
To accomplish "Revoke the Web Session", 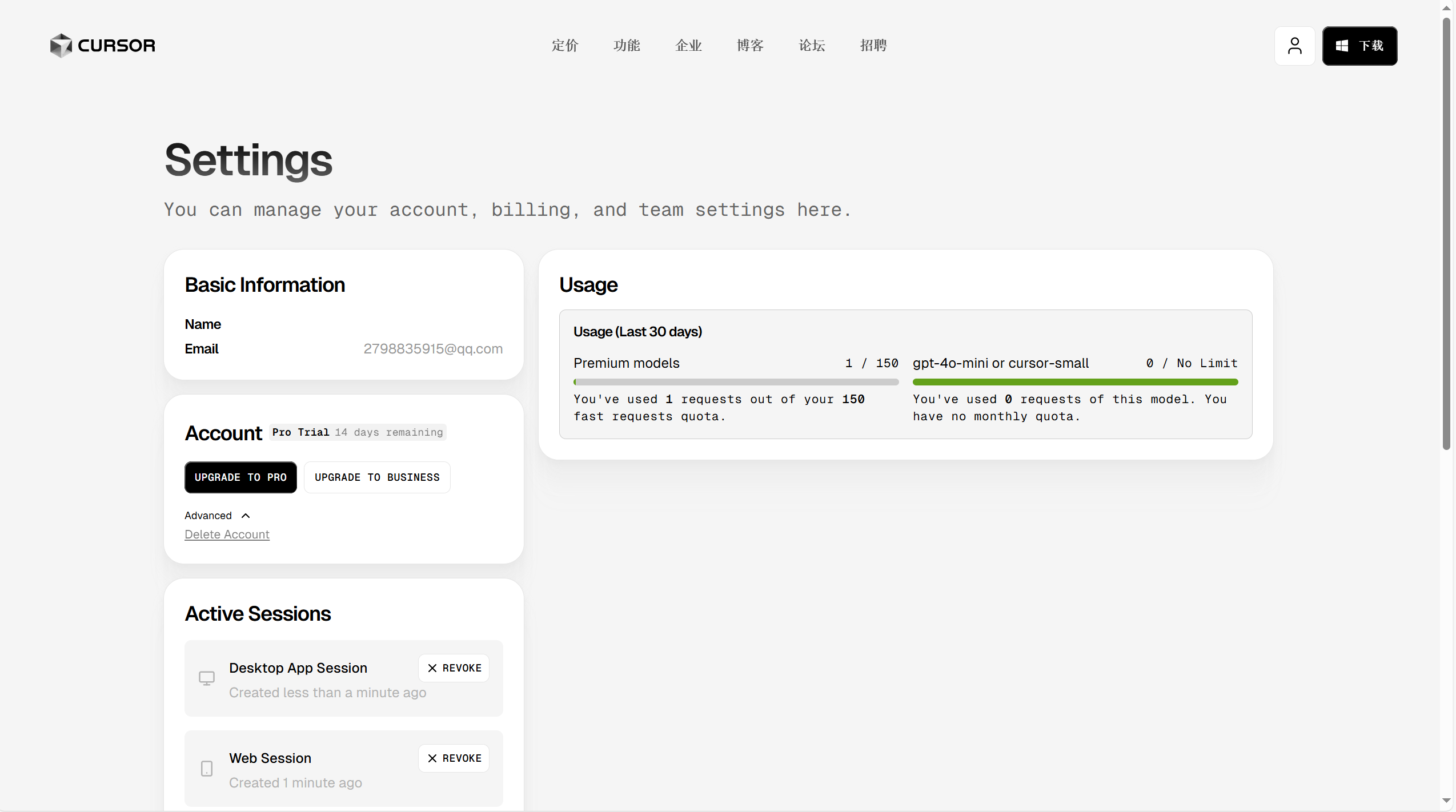I will (x=454, y=758).
